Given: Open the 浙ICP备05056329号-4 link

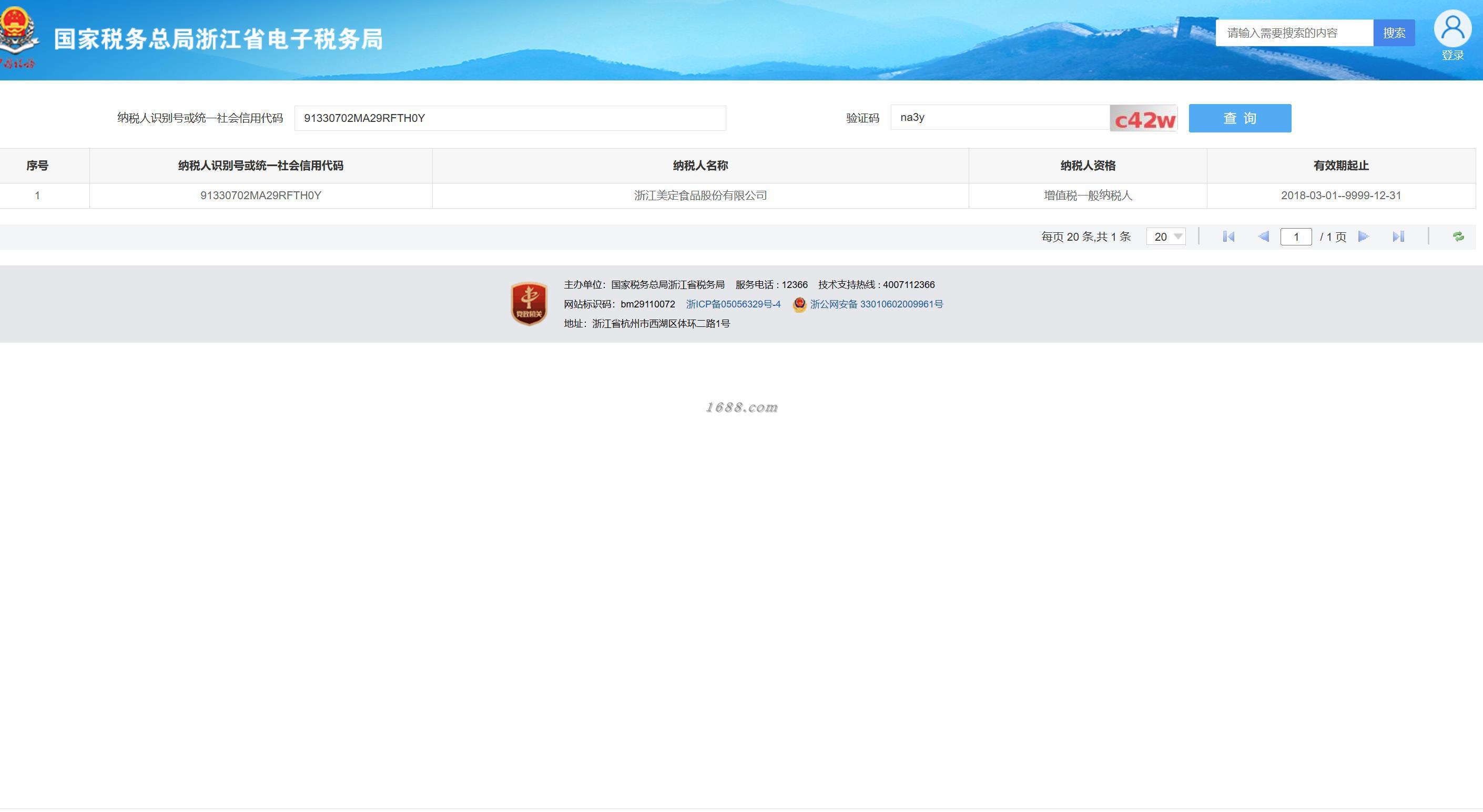Looking at the screenshot, I should 733,304.
